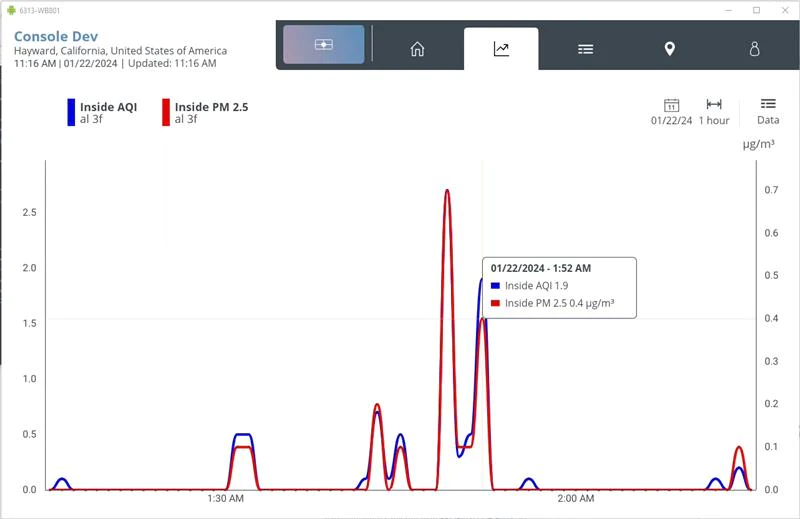Click the 1:30 AM axis label
Viewport: 800px width, 519px height.
pos(226,498)
